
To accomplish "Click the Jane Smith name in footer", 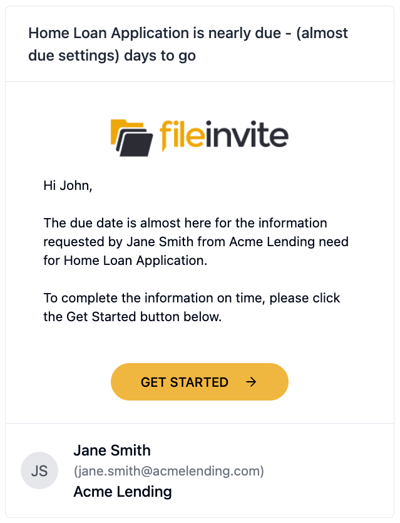I will click(112, 450).
